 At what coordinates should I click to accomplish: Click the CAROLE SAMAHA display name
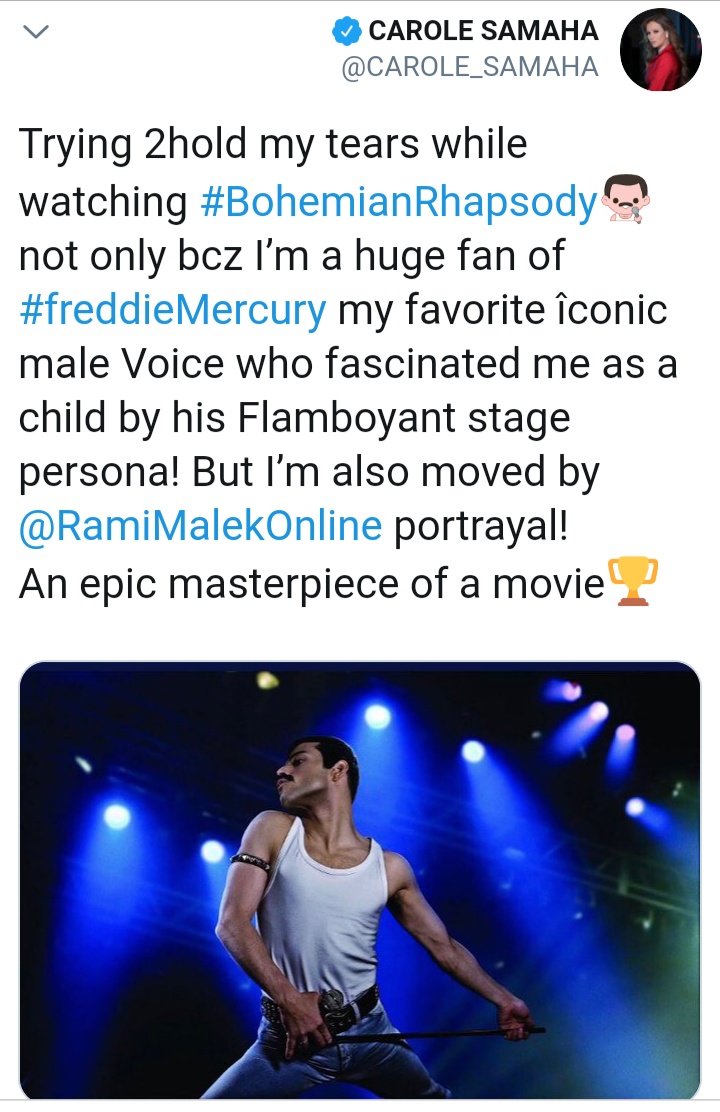pos(483,32)
